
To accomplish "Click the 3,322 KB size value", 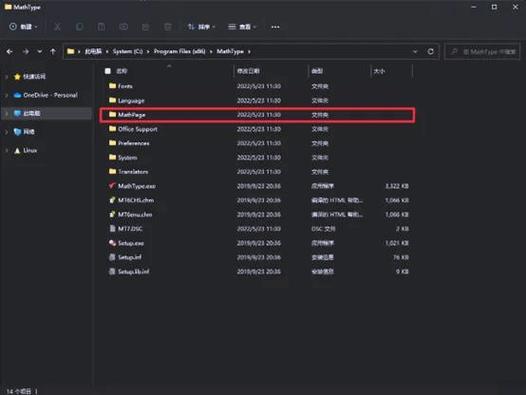I will click(x=397, y=186).
